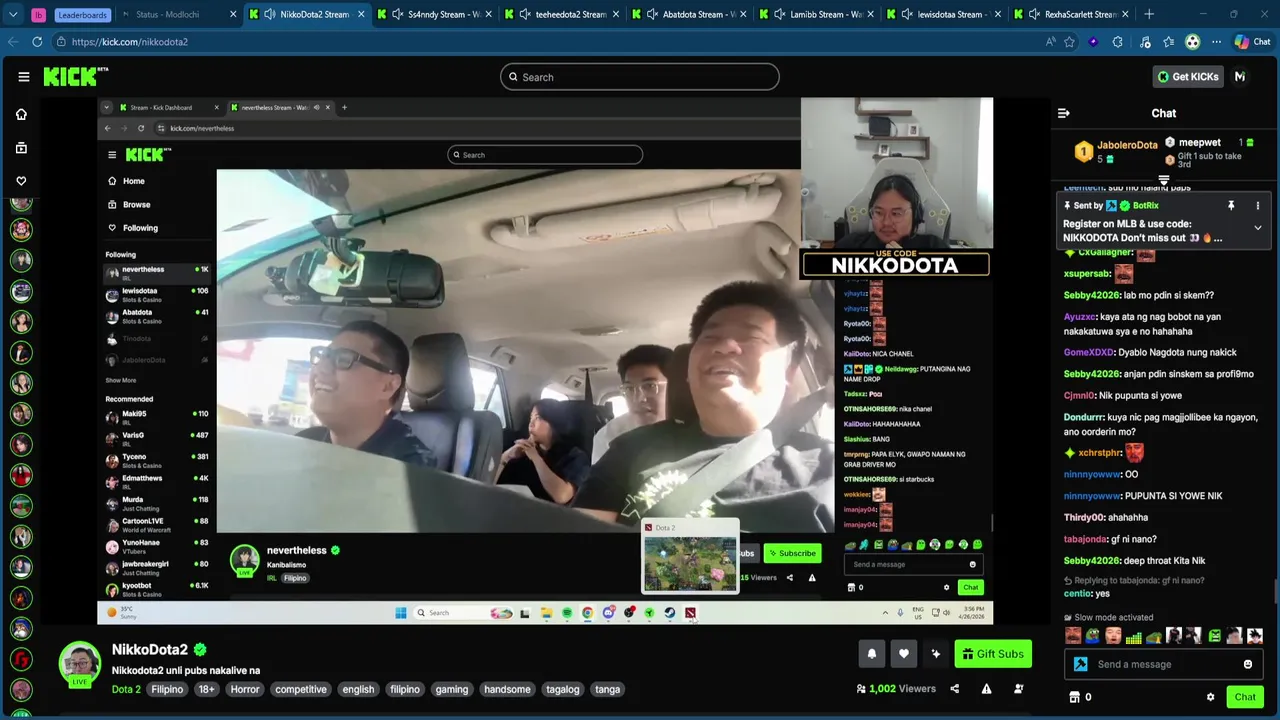Open the chat shop icon

point(1075,697)
